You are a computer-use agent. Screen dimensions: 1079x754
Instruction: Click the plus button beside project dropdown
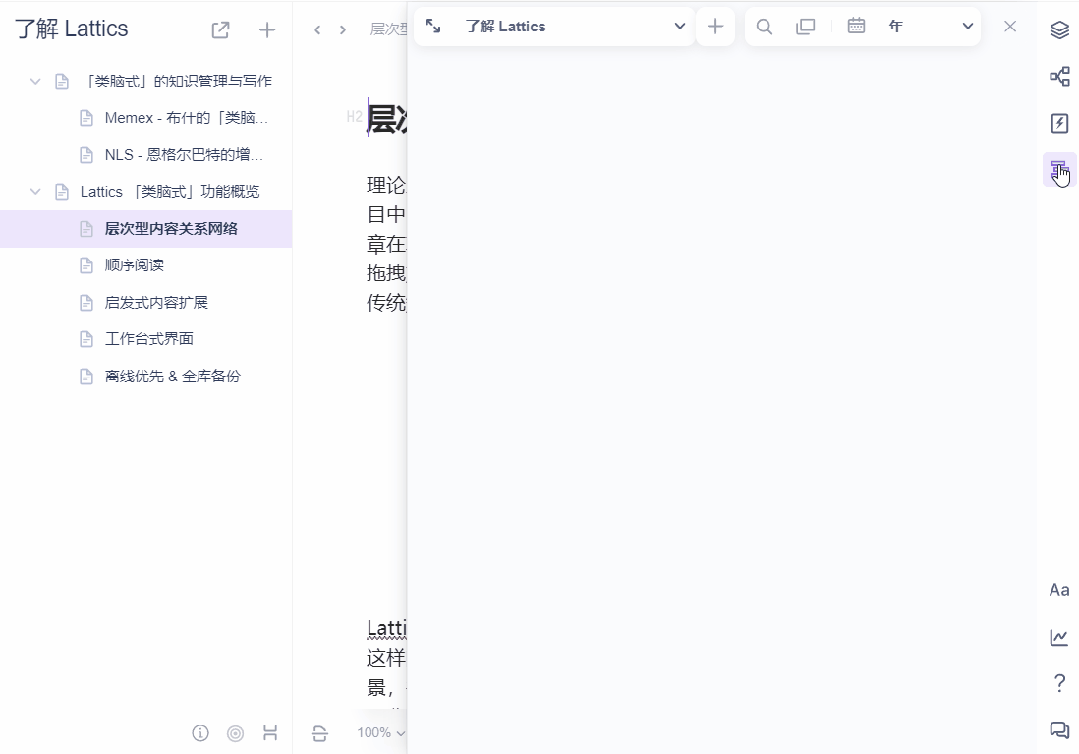point(716,26)
